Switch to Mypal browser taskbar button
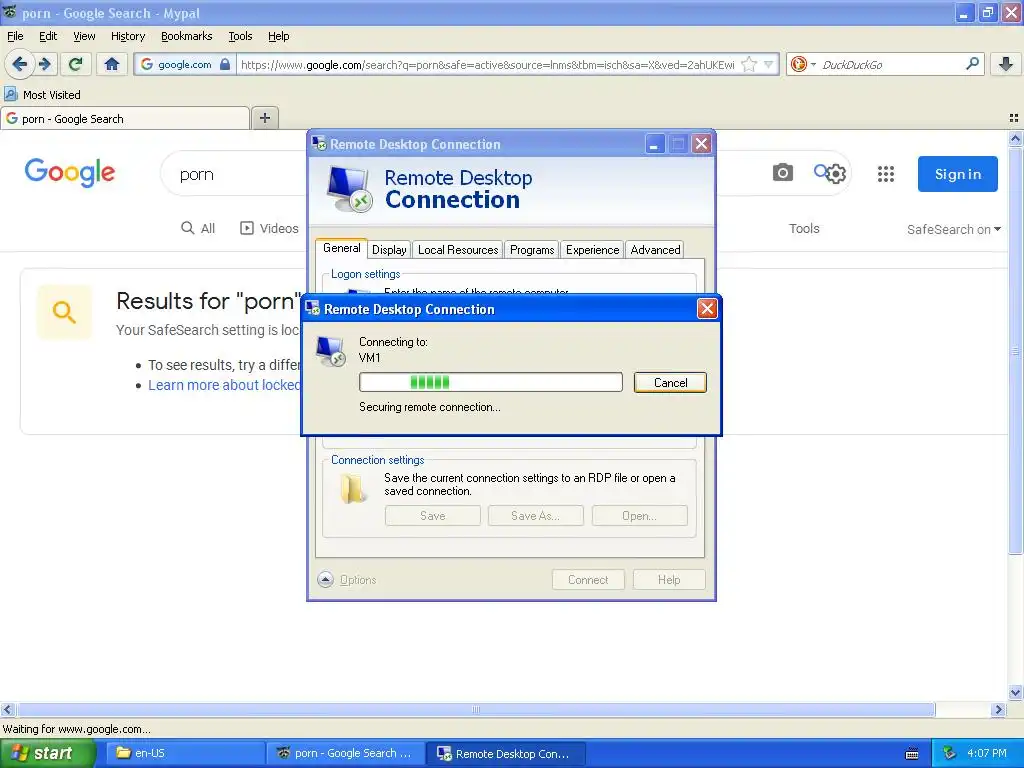1024x768 pixels. click(x=345, y=753)
